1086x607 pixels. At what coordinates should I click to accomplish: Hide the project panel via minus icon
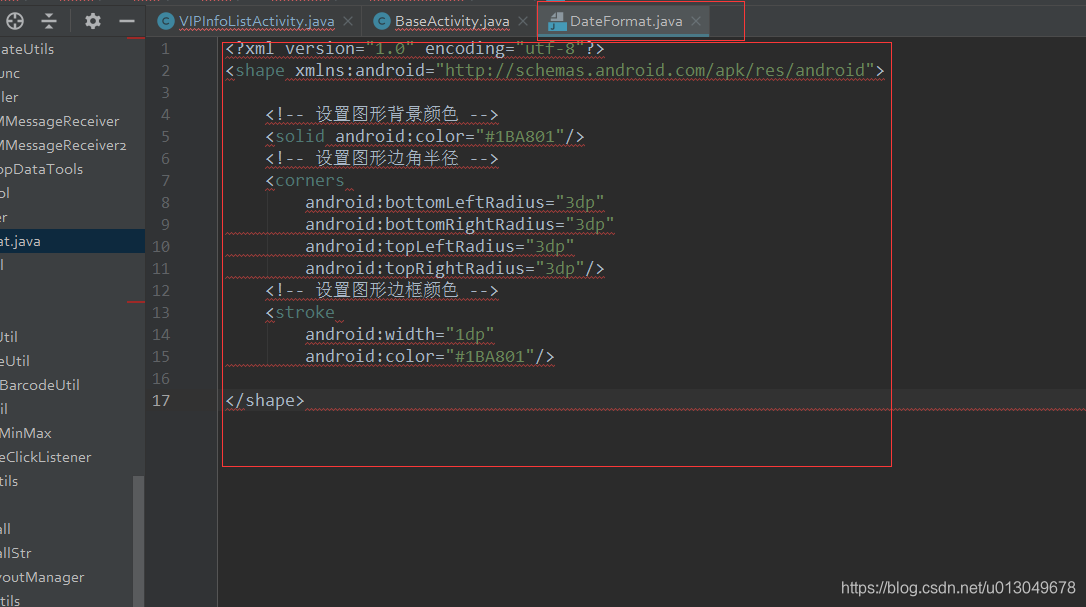[x=127, y=21]
